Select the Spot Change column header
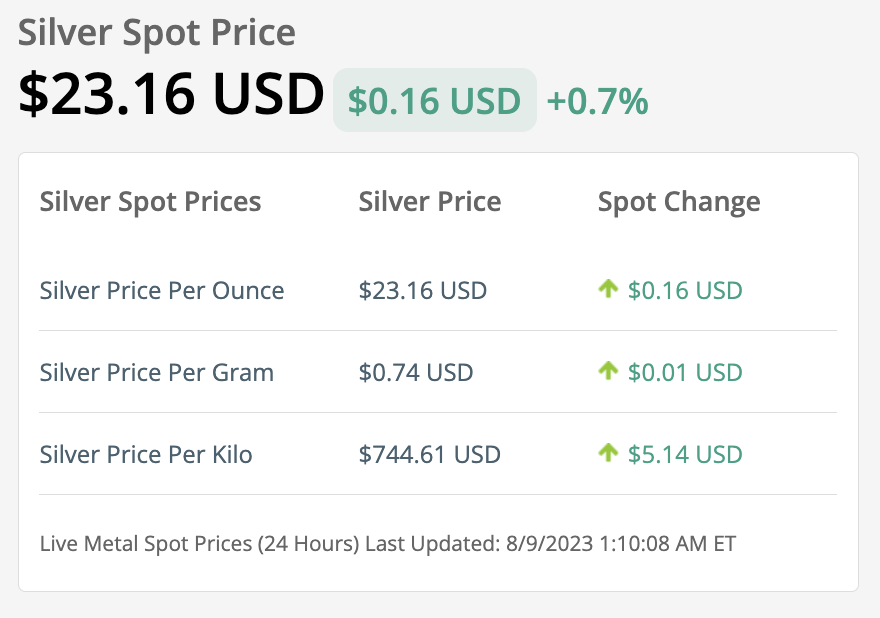880x618 pixels. 679,202
